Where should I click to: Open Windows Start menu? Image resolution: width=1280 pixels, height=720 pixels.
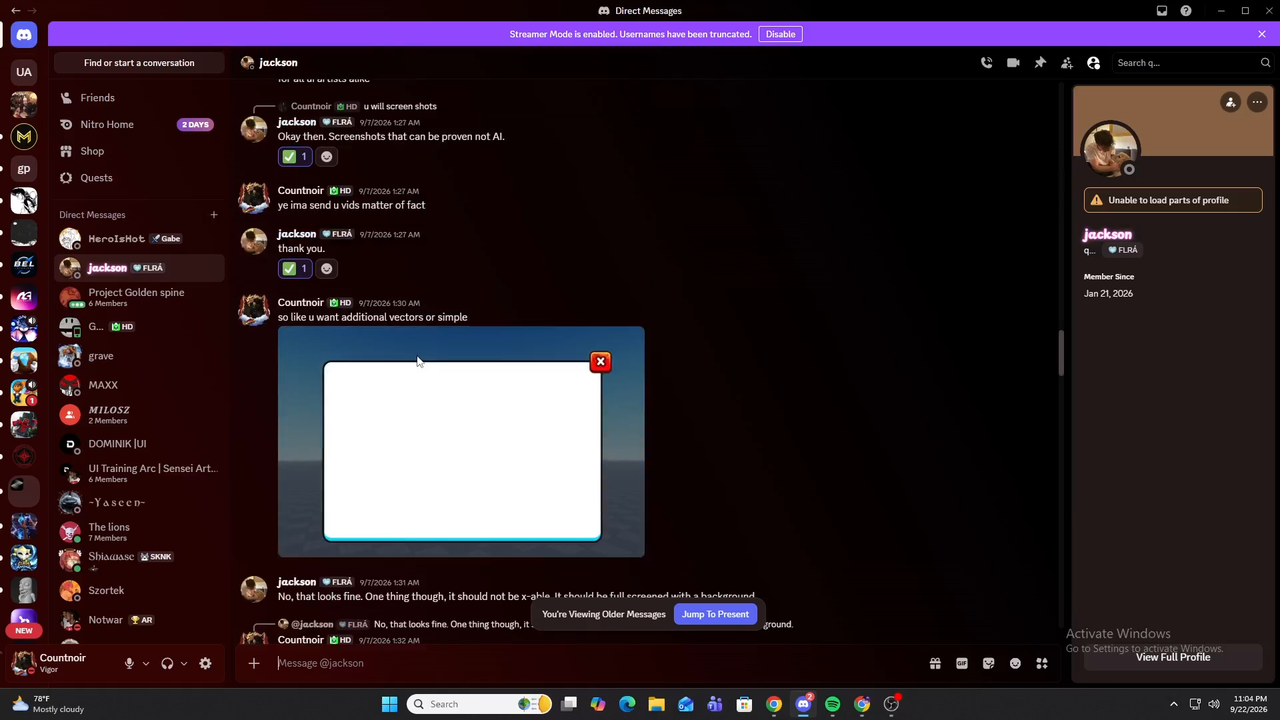tap(389, 704)
